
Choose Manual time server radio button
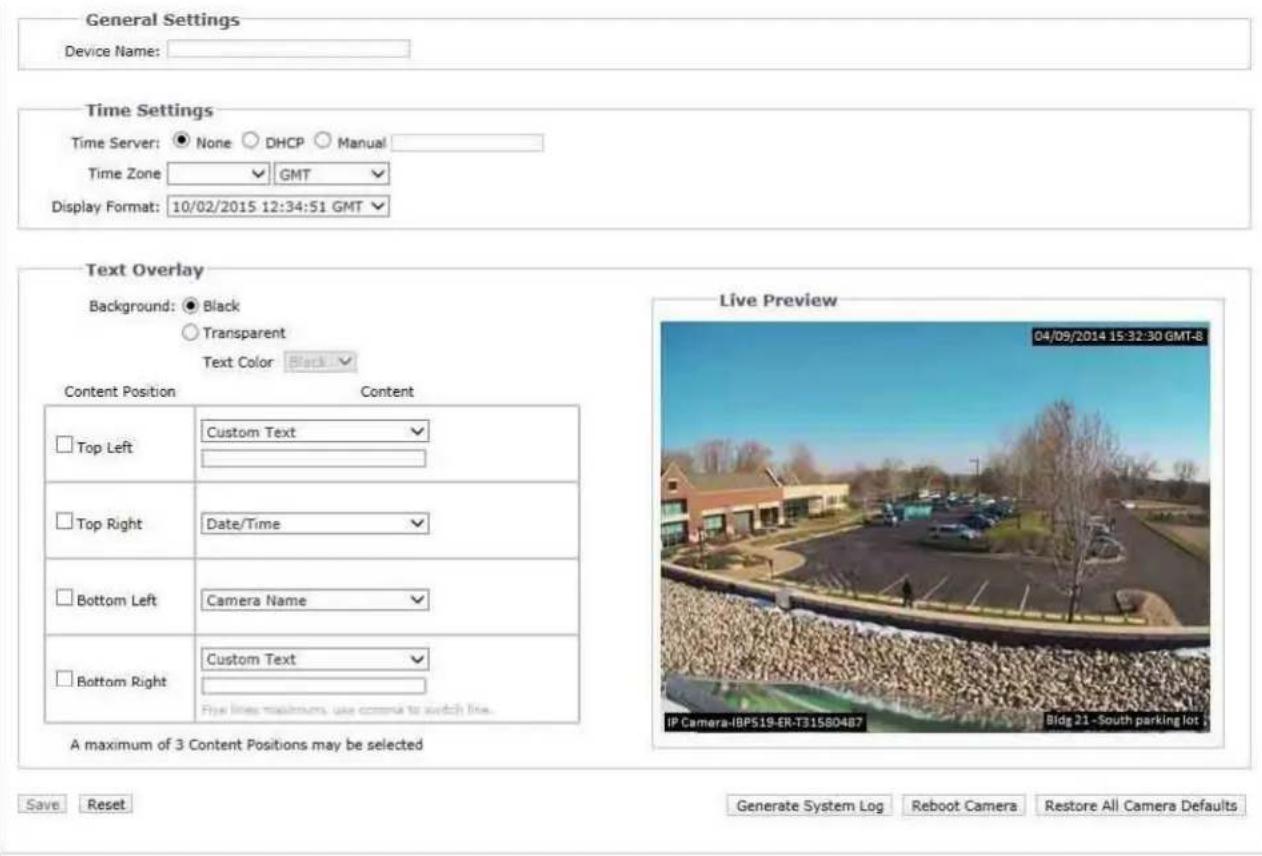click(x=323, y=142)
